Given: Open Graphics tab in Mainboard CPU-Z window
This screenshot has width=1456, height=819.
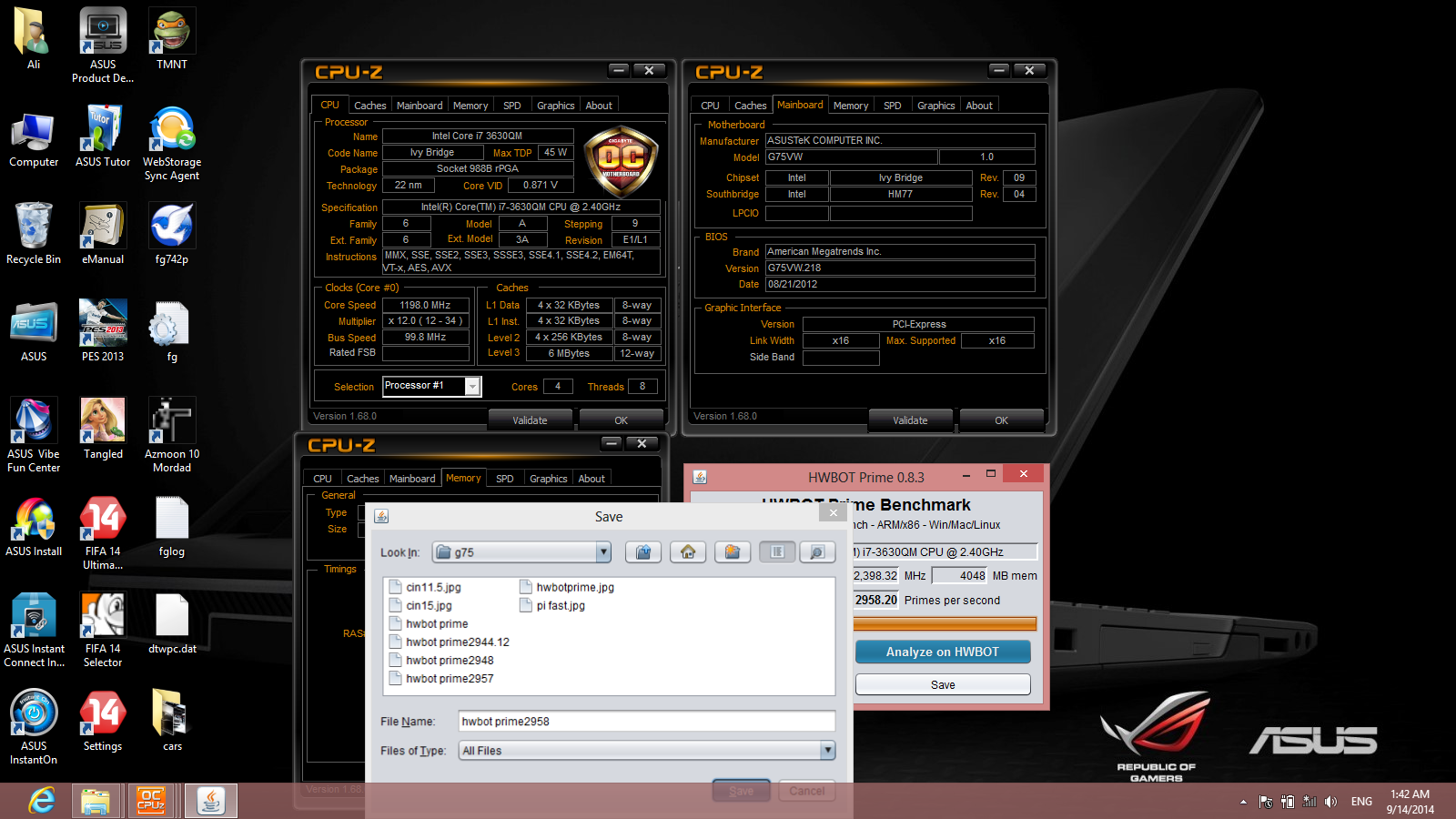Looking at the screenshot, I should [935, 106].
